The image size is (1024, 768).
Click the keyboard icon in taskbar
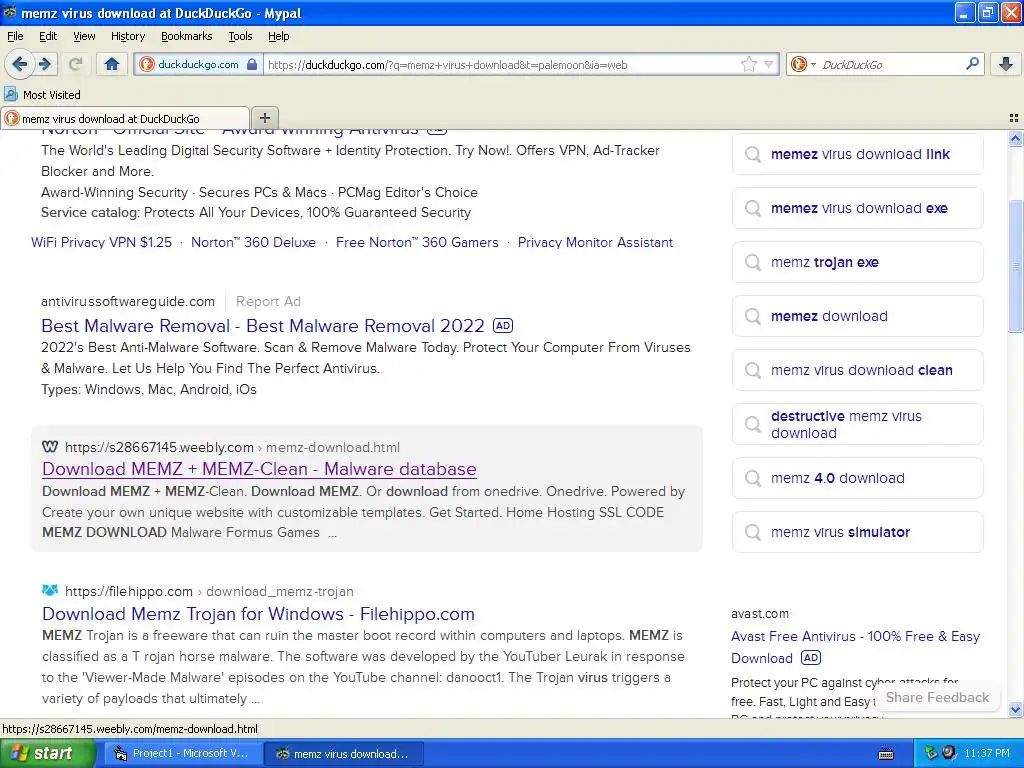886,754
